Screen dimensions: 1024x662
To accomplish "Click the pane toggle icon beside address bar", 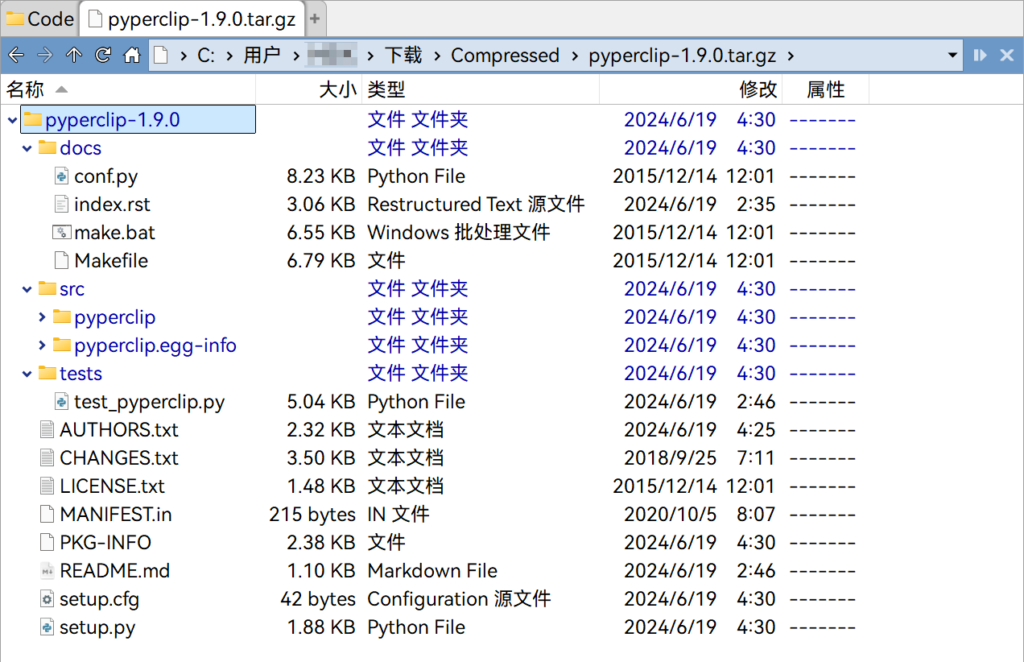I will pos(980,55).
